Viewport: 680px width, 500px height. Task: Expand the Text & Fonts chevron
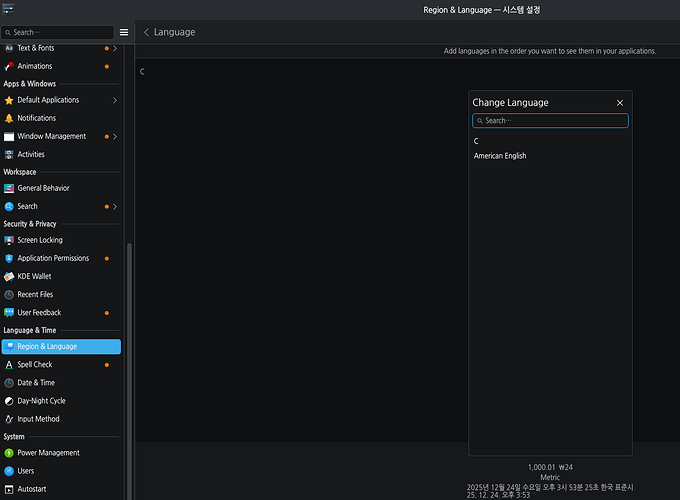pos(115,48)
